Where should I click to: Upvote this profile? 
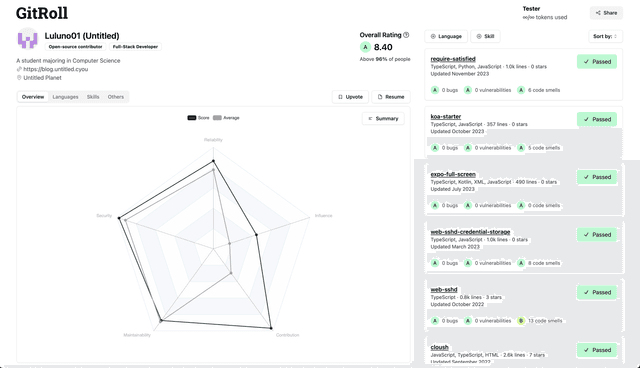(350, 97)
